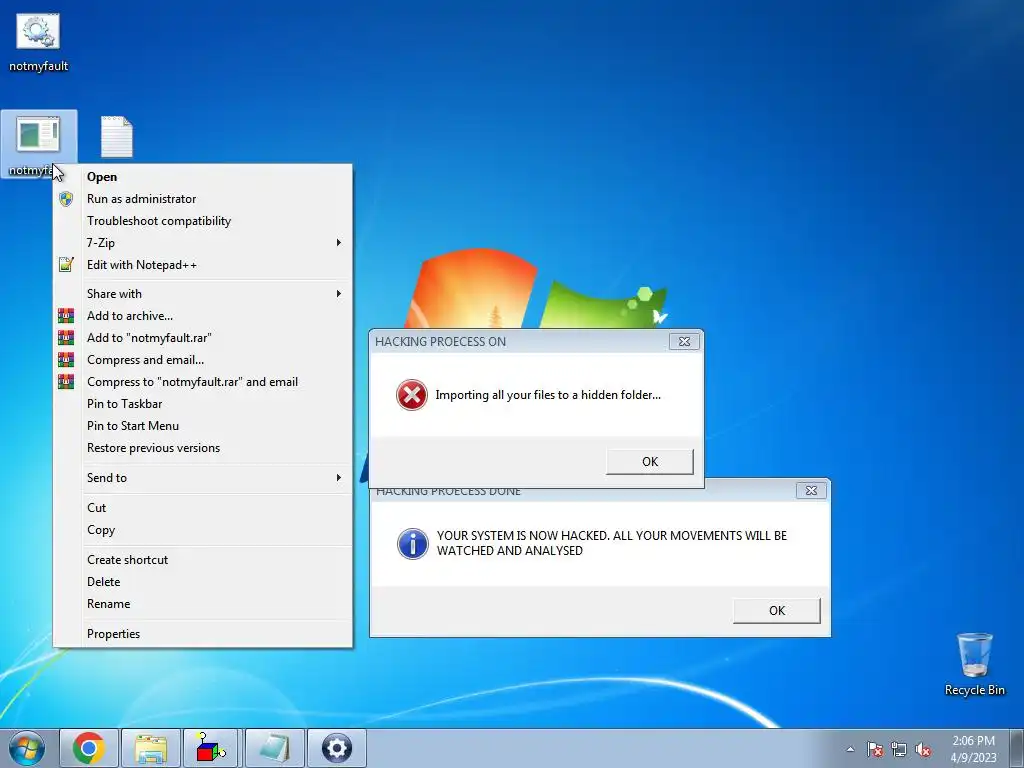Select Cut from context menu
The width and height of the screenshot is (1024, 768).
click(x=202, y=508)
